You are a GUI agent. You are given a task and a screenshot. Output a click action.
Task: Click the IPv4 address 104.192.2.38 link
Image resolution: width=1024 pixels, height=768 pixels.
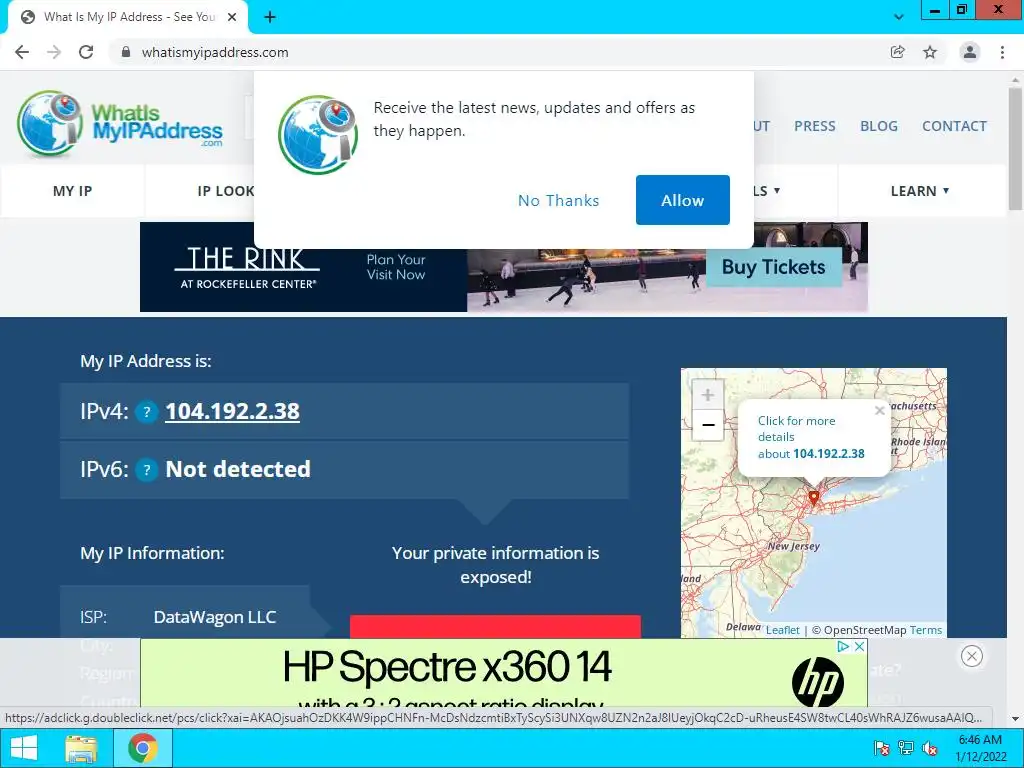[x=232, y=411]
